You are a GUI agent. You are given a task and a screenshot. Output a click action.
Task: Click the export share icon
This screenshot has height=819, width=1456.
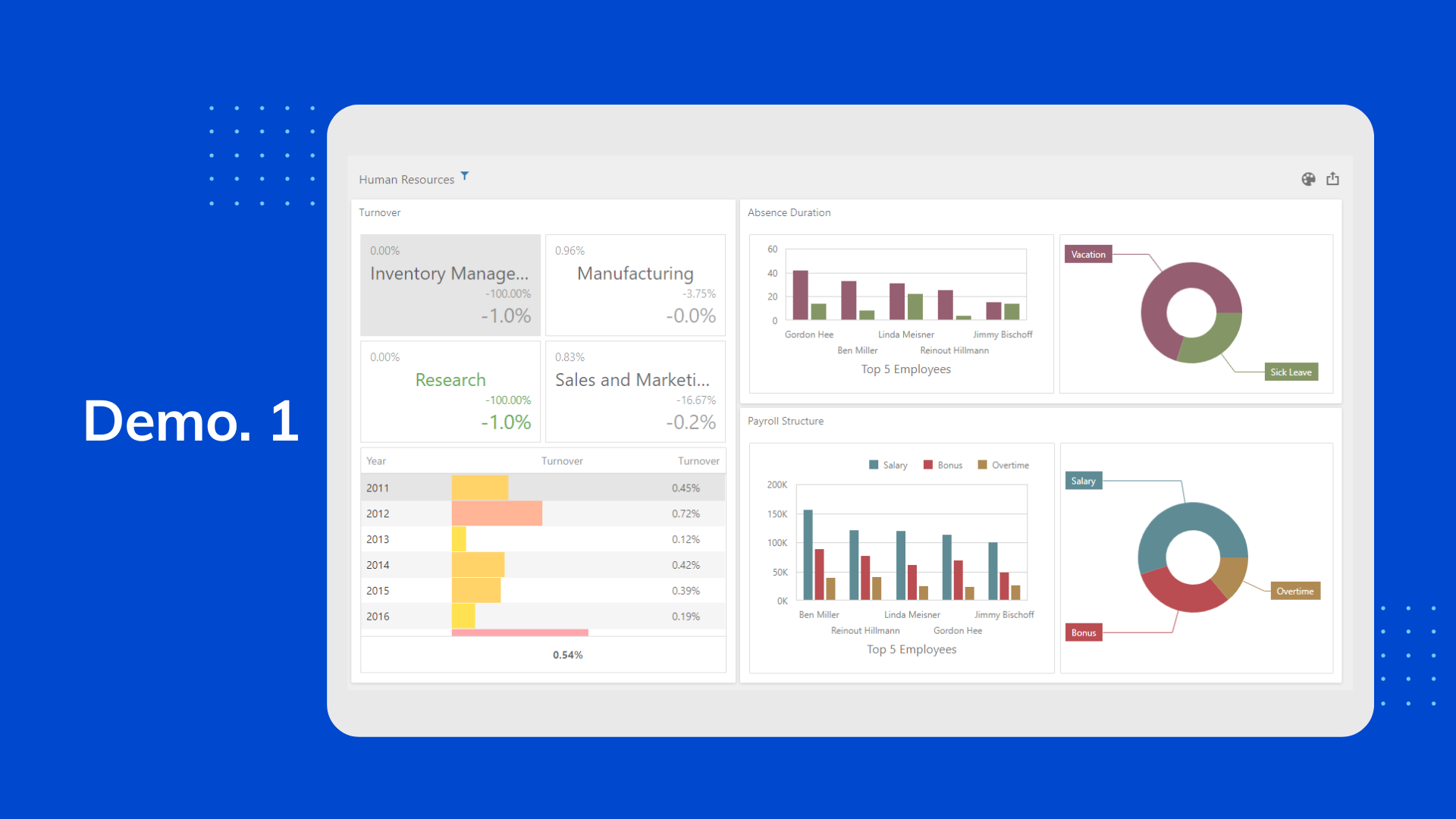pos(1332,179)
